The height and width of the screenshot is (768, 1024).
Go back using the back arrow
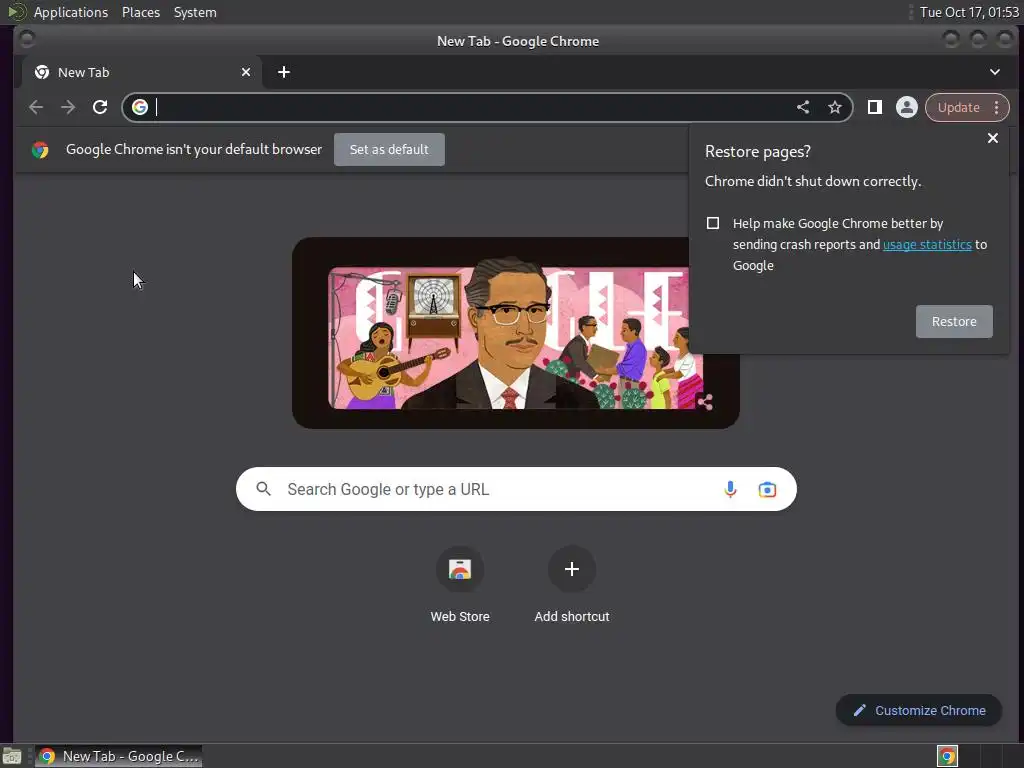(36, 107)
